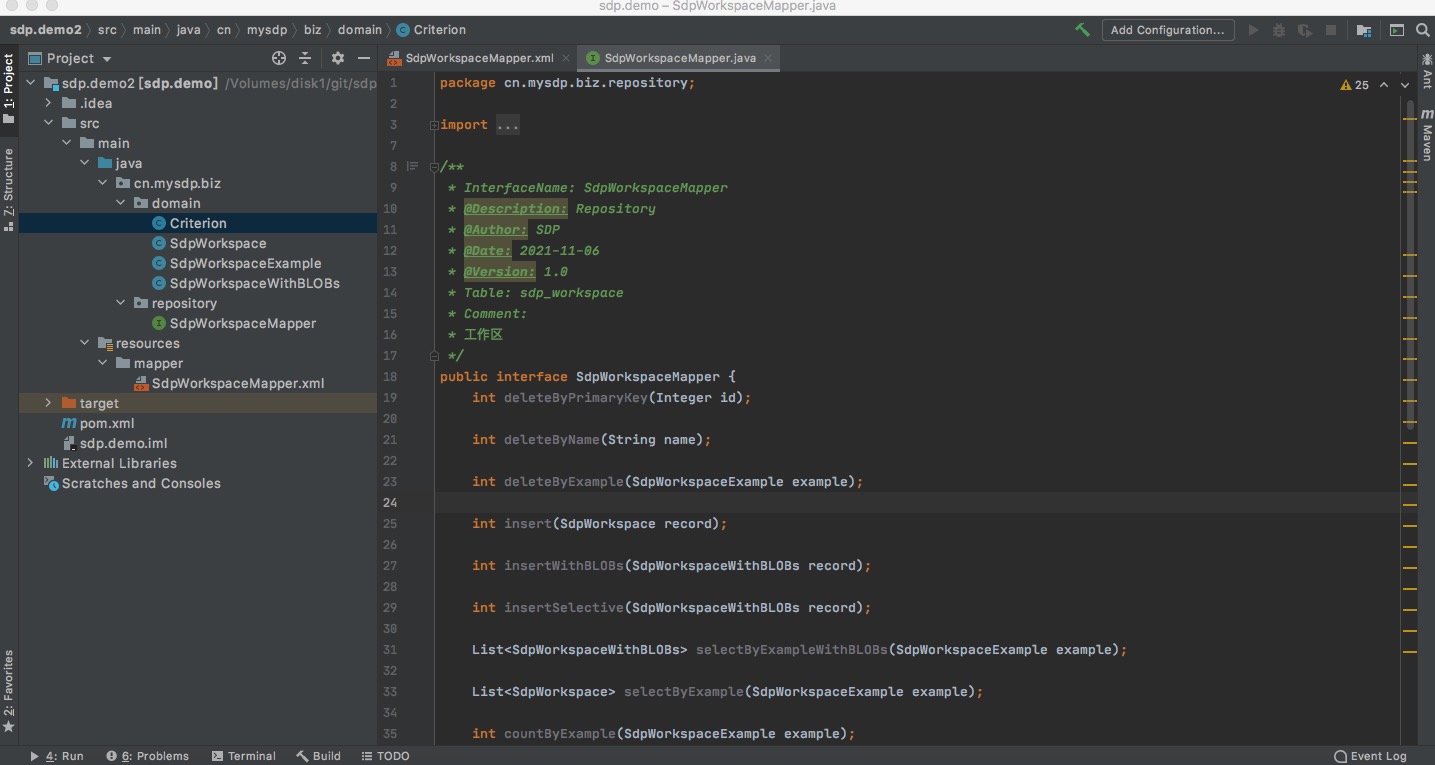Go to next highlighted error with the down arrow
The width and height of the screenshot is (1435, 765).
(x=1407, y=85)
